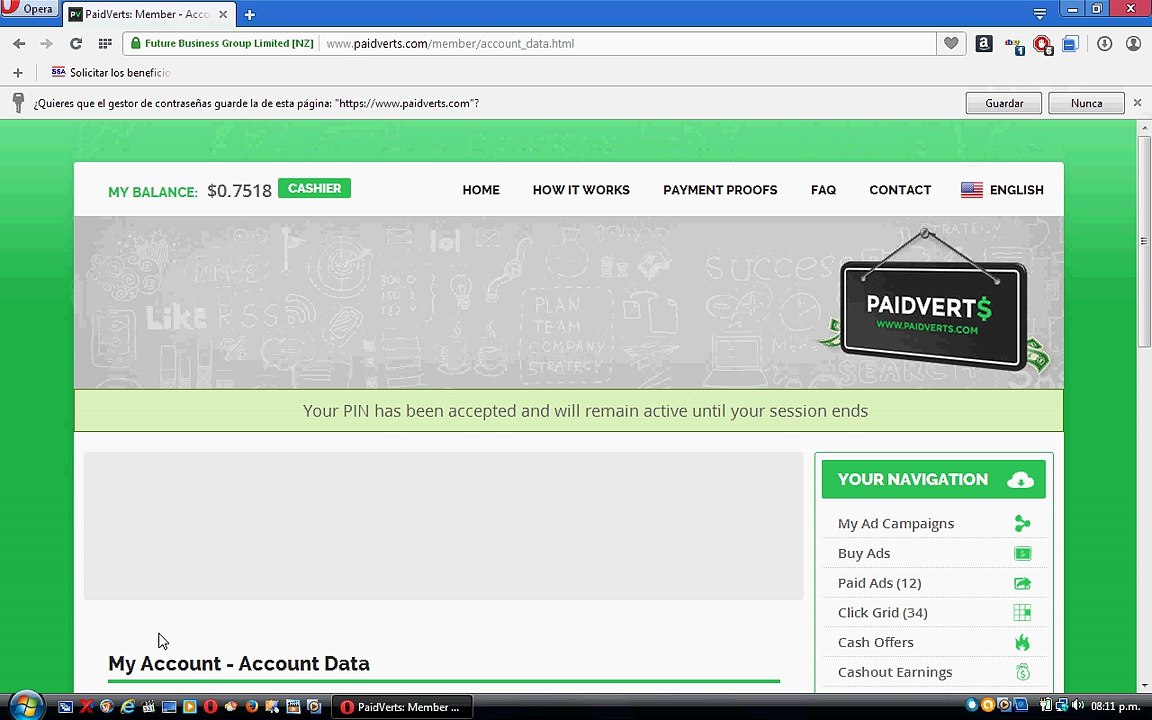Screen dimensions: 1152x720
Task: Click the scrollbar up arrow
Action: point(1144,127)
